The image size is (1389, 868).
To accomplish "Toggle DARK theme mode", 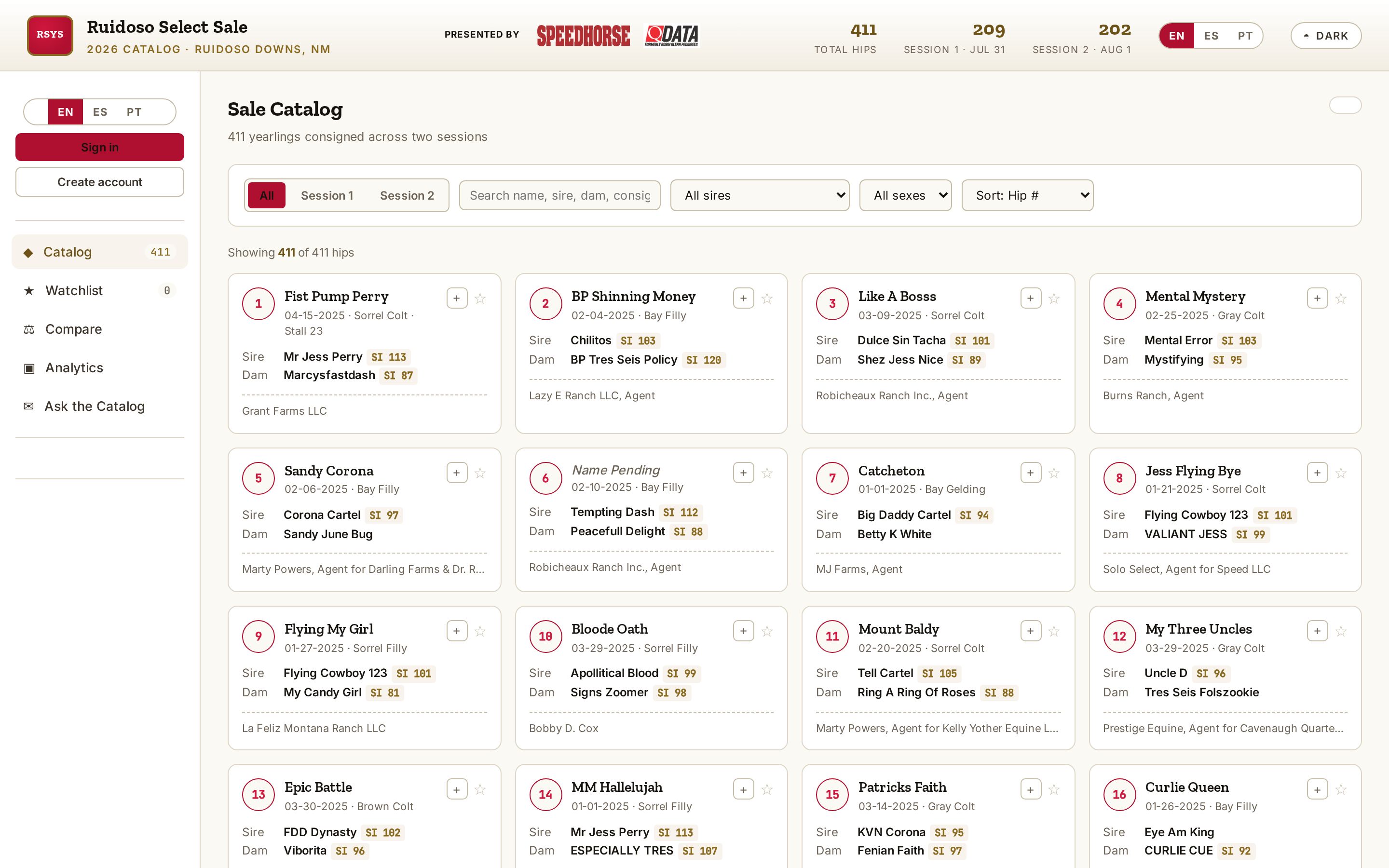I will [x=1326, y=36].
